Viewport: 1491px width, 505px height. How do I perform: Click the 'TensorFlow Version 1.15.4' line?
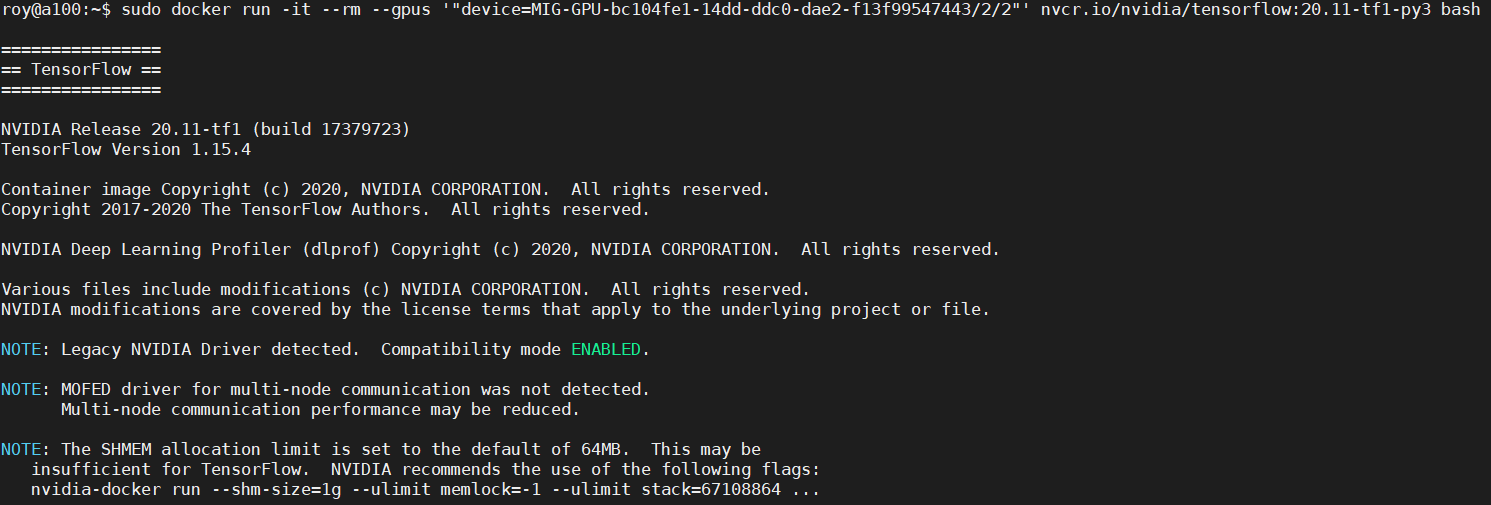pyautogui.click(x=126, y=150)
